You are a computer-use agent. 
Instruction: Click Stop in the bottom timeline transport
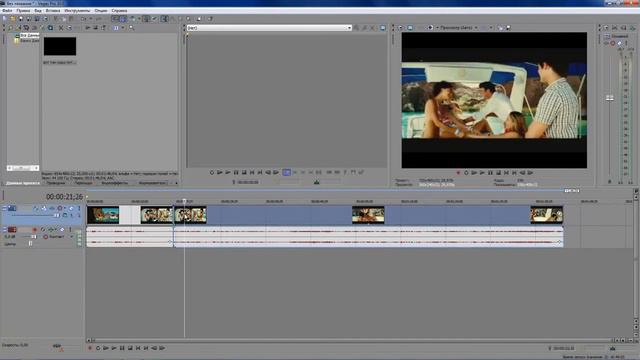[130, 348]
